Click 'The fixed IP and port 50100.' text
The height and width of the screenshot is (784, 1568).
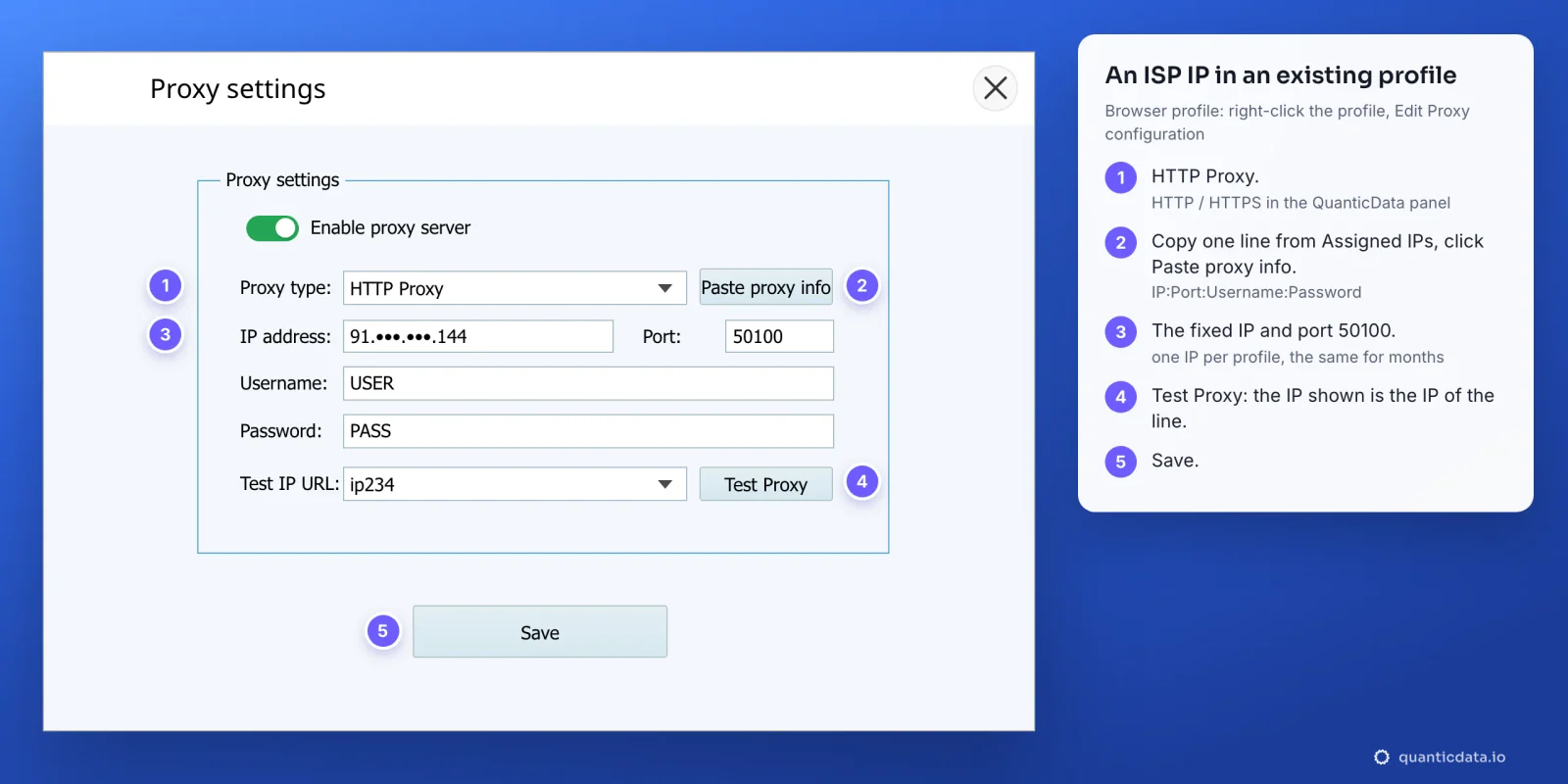click(x=1273, y=331)
